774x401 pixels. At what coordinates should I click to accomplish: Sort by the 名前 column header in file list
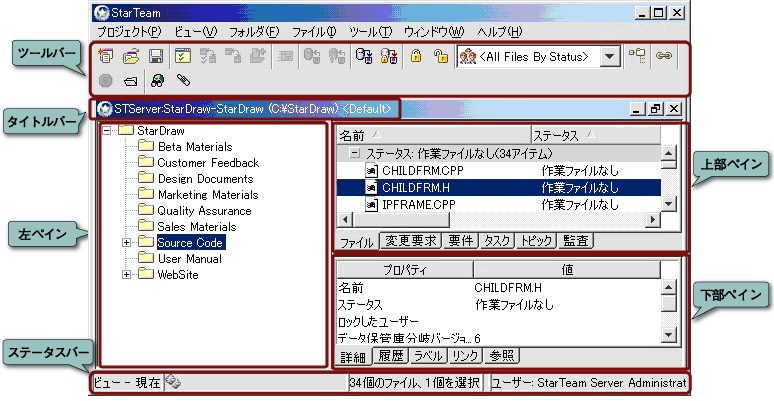click(434, 135)
